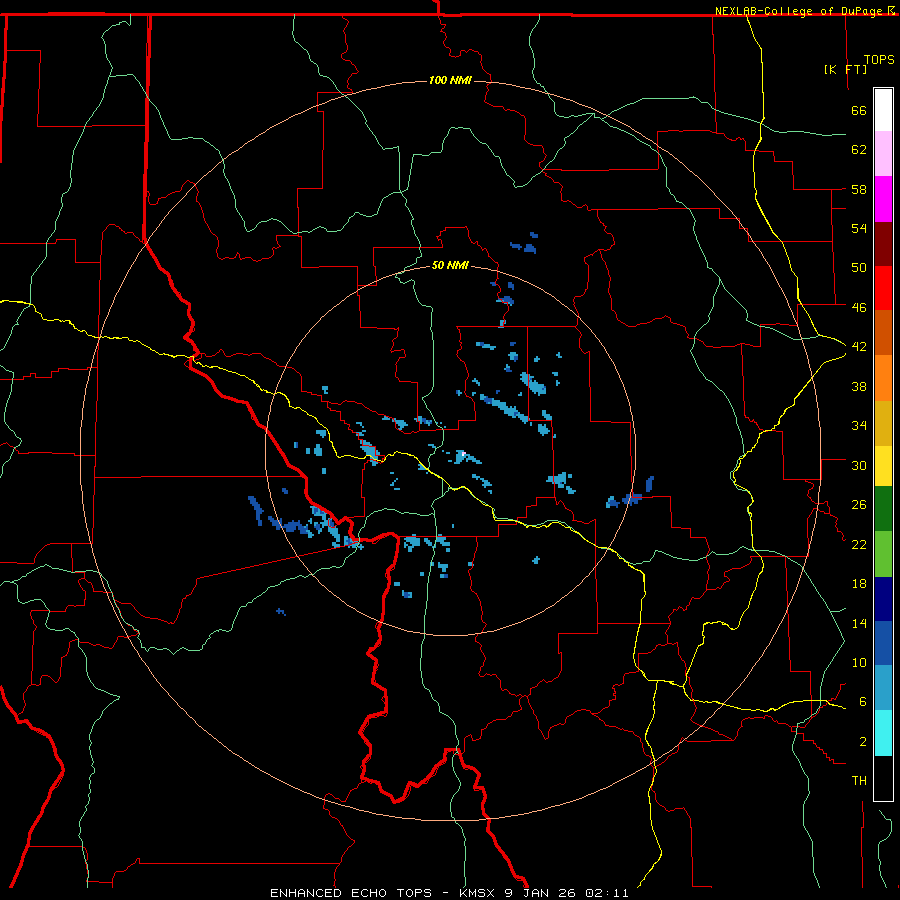Click the 2 value on the legend

863,742
